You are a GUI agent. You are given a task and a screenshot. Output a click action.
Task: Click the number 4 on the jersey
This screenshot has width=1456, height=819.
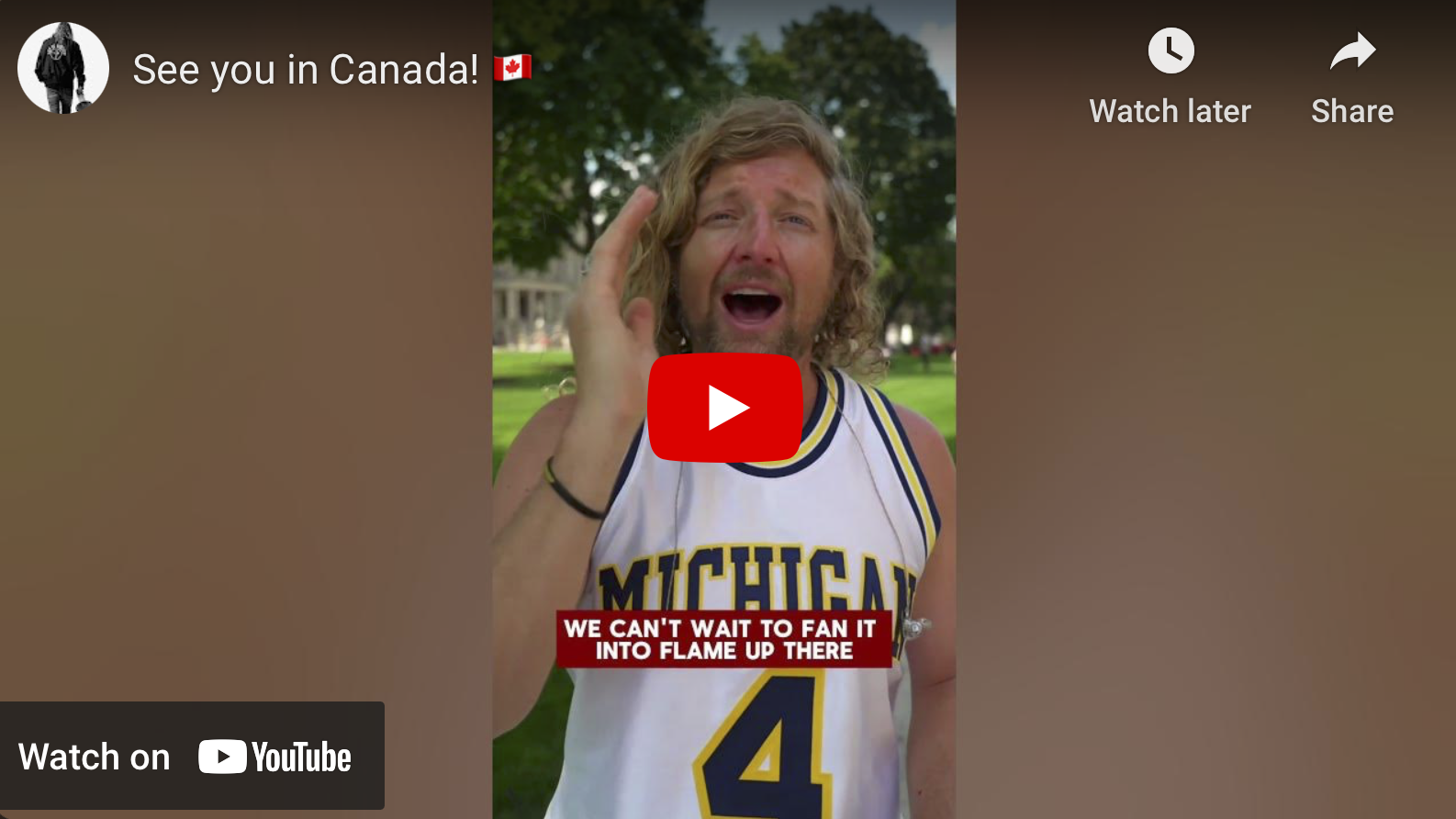coord(760,748)
